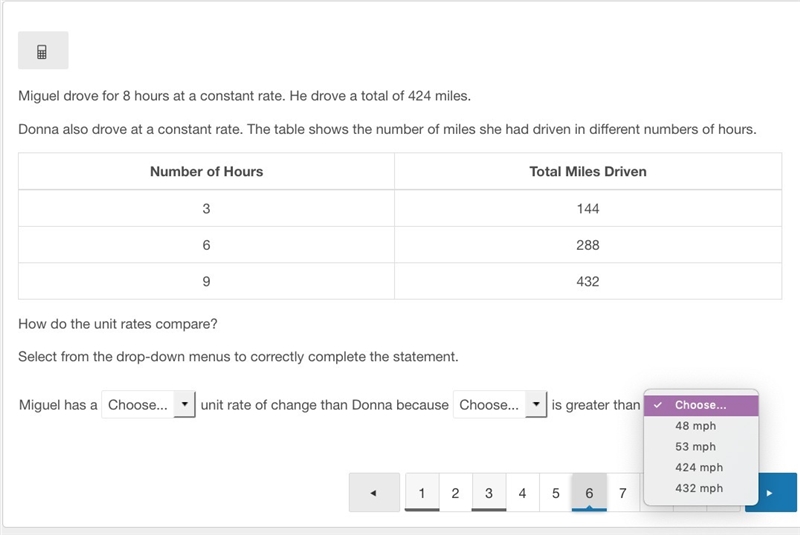Click the 432 cell in miles table
Viewport: 800px width, 535px height.
click(x=588, y=282)
